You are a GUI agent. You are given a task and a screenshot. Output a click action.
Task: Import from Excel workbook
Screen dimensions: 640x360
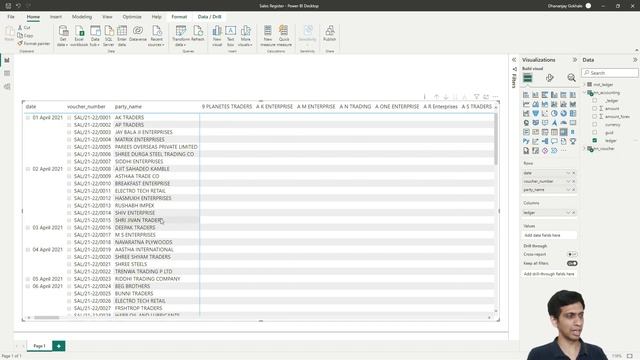point(79,36)
